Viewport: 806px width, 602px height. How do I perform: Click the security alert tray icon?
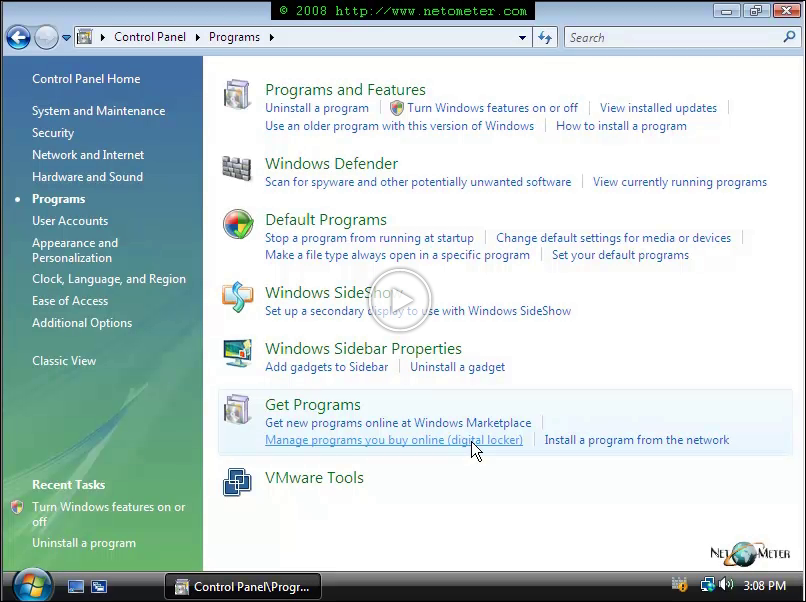pos(680,585)
